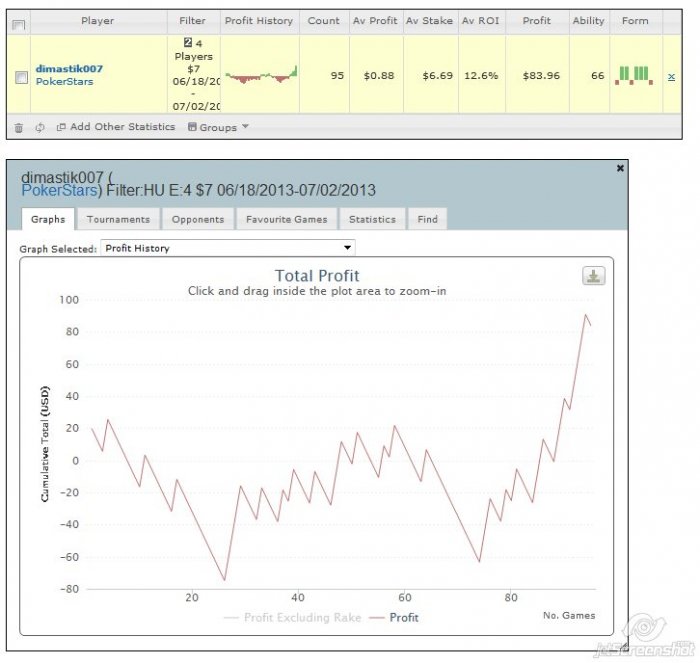Click the filter number badge icon
The height and width of the screenshot is (663, 700).
tap(187, 43)
